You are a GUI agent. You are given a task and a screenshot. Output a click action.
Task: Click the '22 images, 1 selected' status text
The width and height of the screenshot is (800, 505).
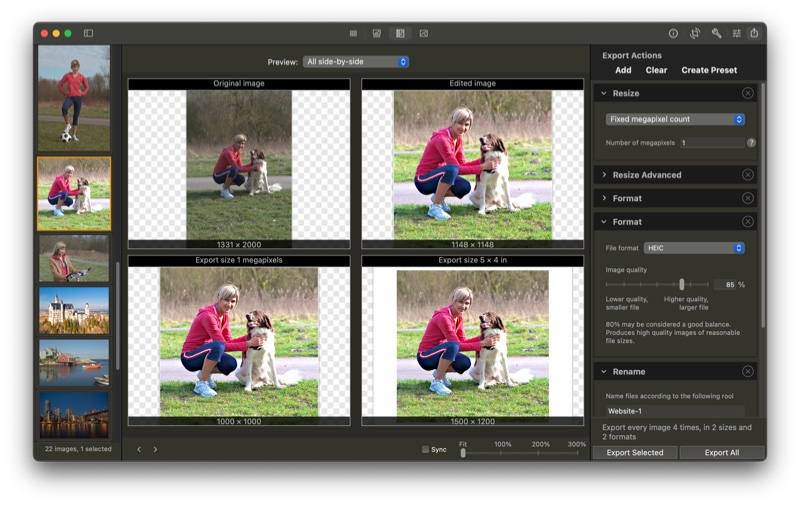click(78, 449)
